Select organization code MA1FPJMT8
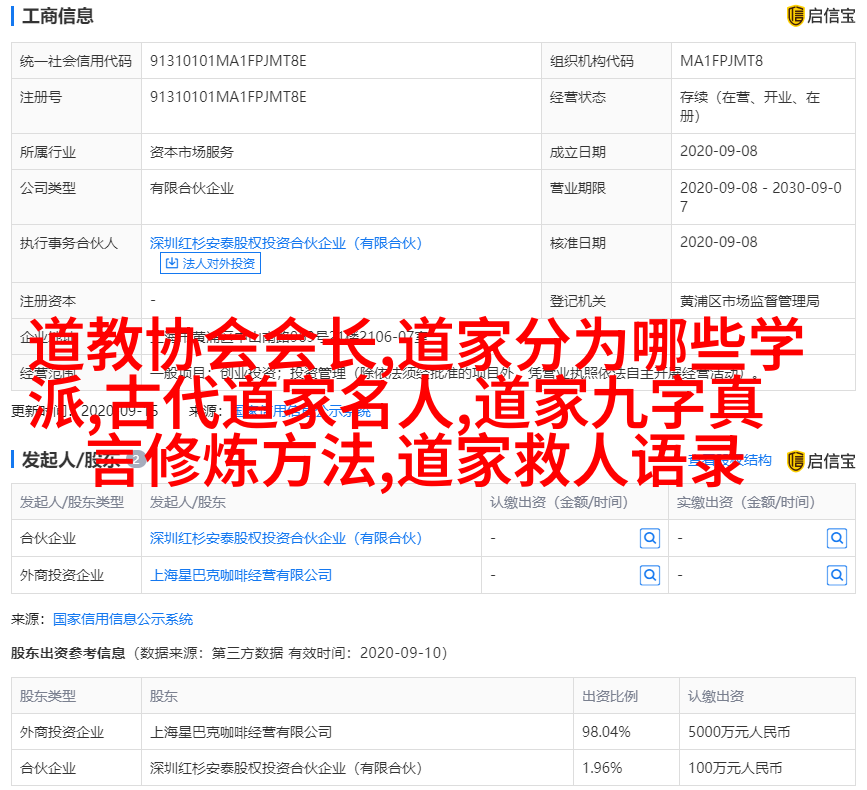 (x=721, y=61)
